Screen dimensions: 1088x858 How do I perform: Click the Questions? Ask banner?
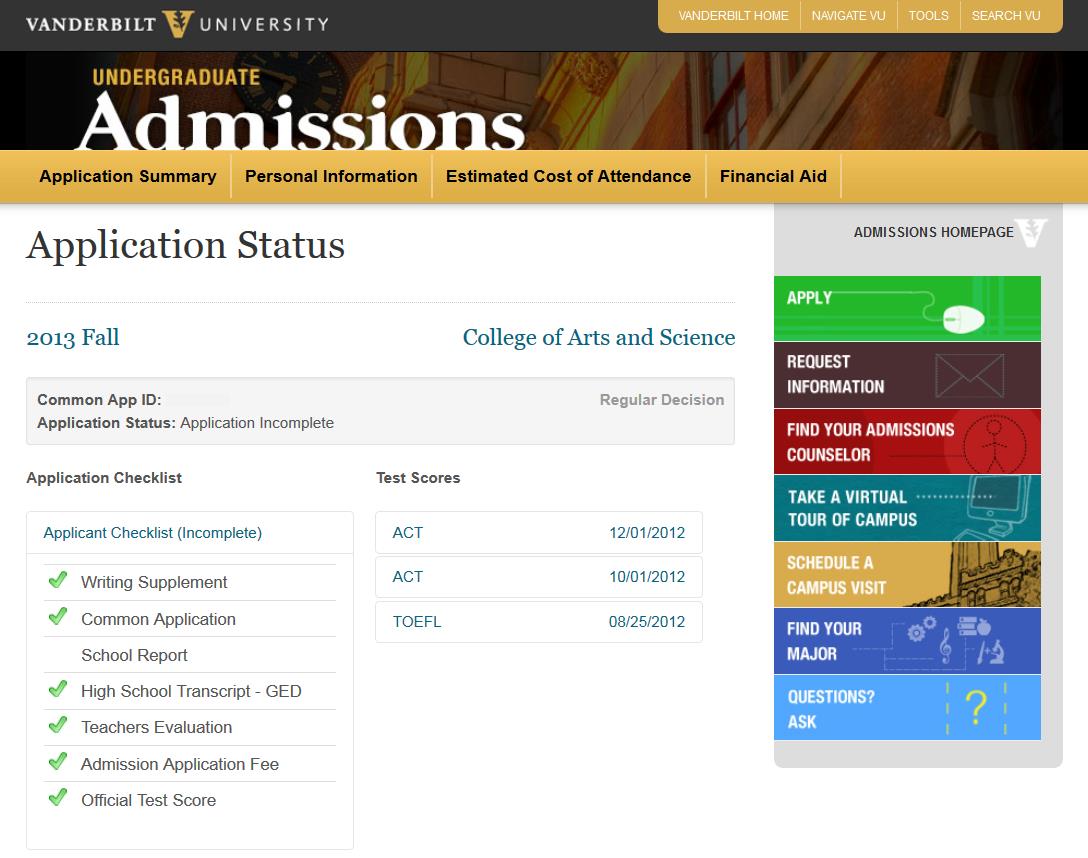pyautogui.click(x=907, y=708)
